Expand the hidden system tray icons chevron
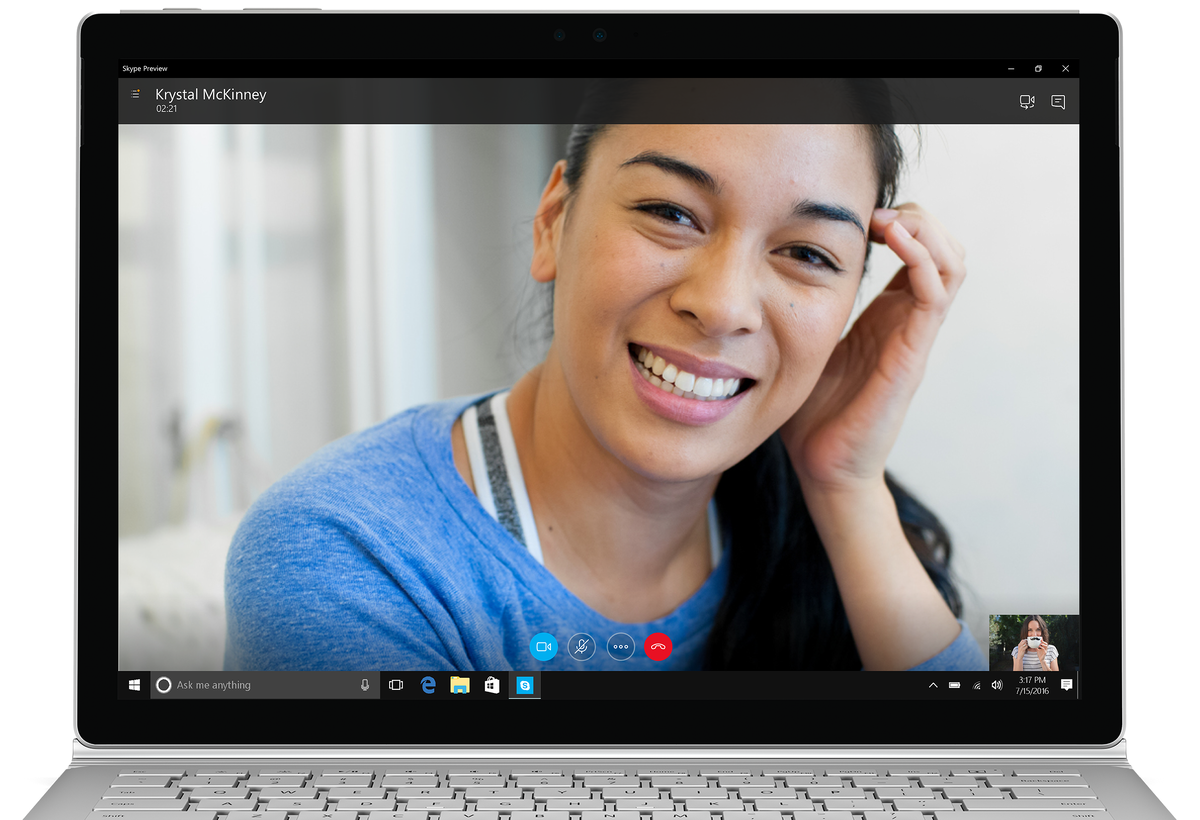The image size is (1200, 820). [933, 685]
